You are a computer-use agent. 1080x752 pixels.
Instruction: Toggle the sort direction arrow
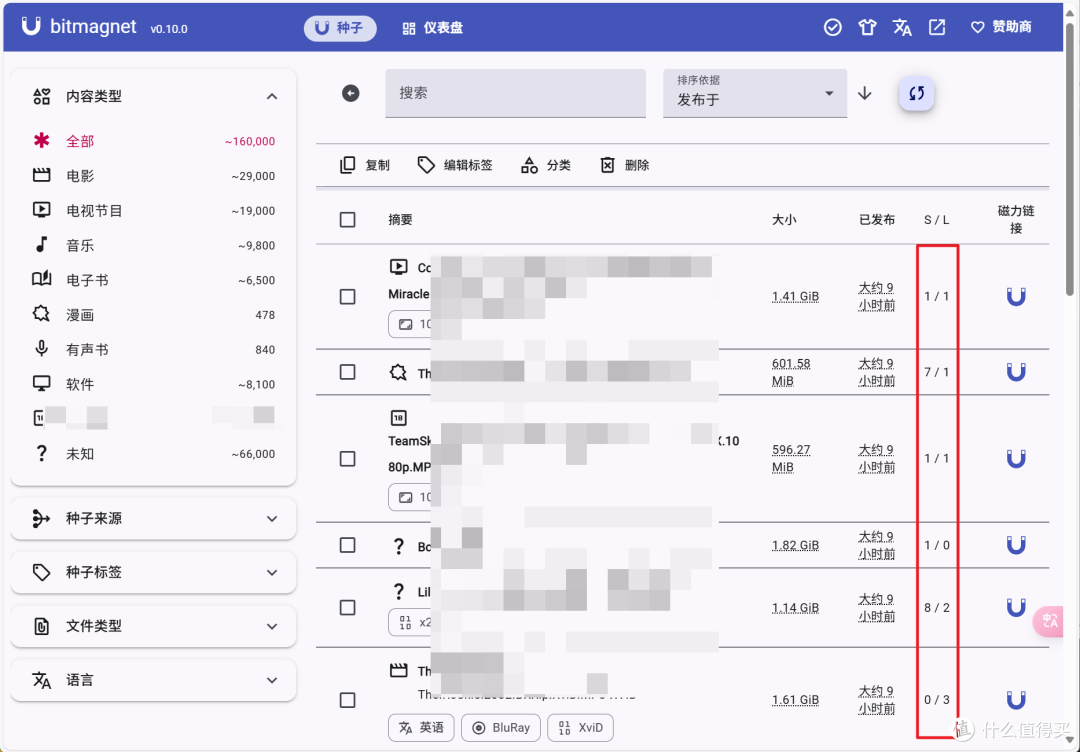click(864, 93)
